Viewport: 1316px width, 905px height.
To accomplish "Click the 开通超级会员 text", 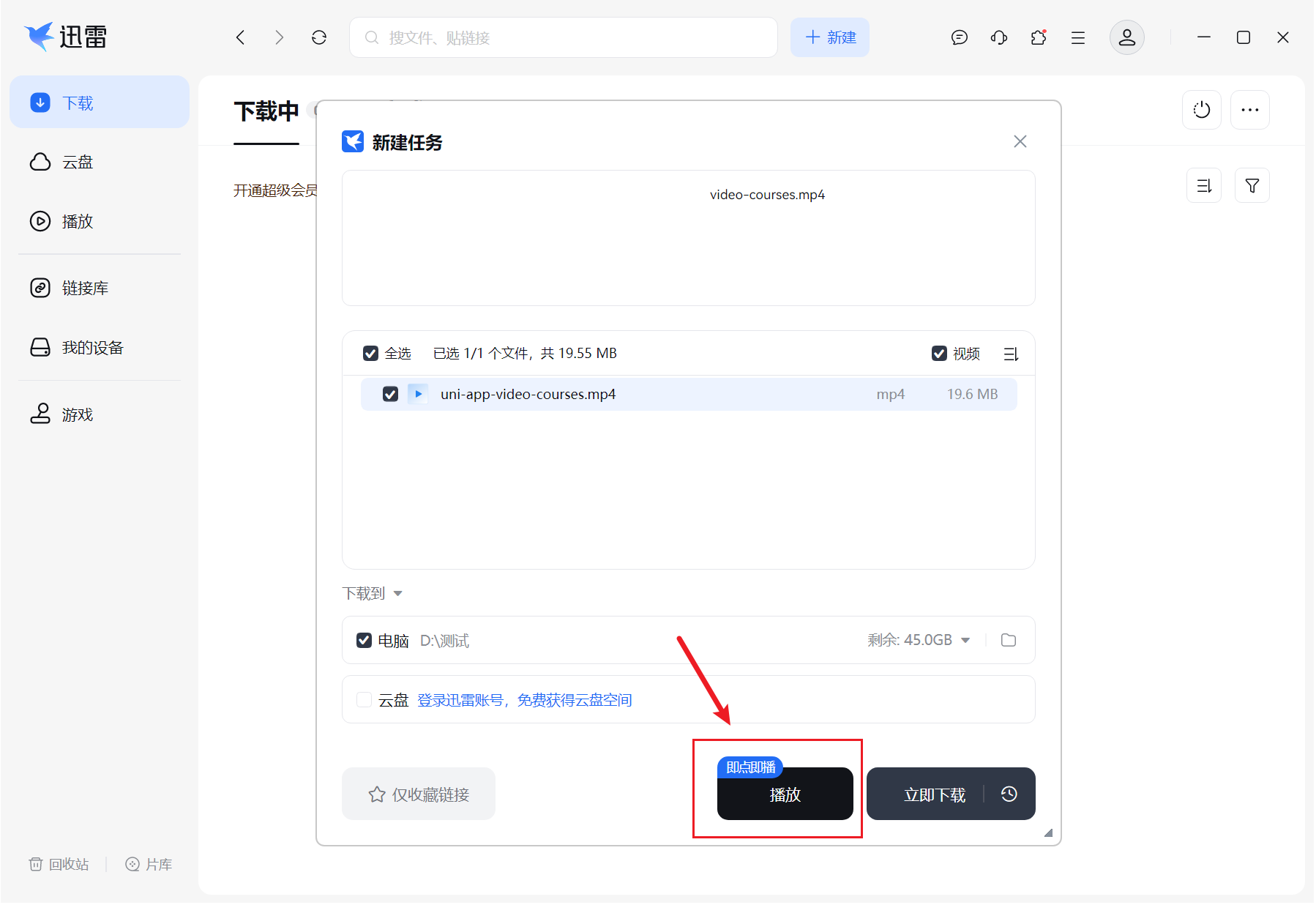I will (x=275, y=191).
